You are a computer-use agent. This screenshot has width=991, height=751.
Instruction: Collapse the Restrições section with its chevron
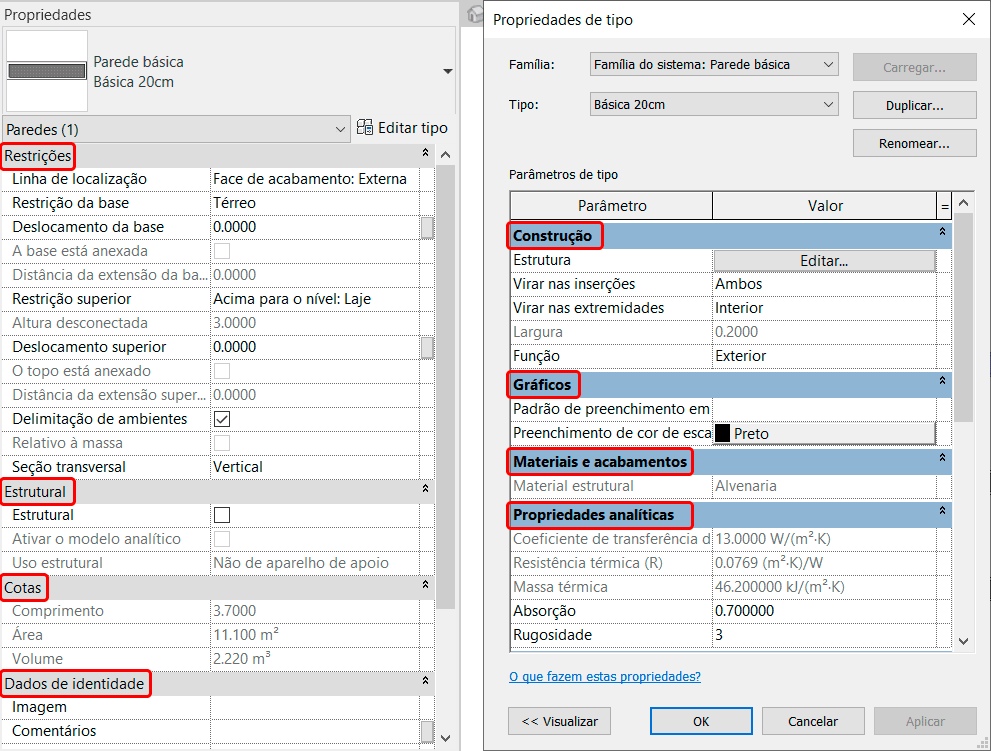(425, 155)
